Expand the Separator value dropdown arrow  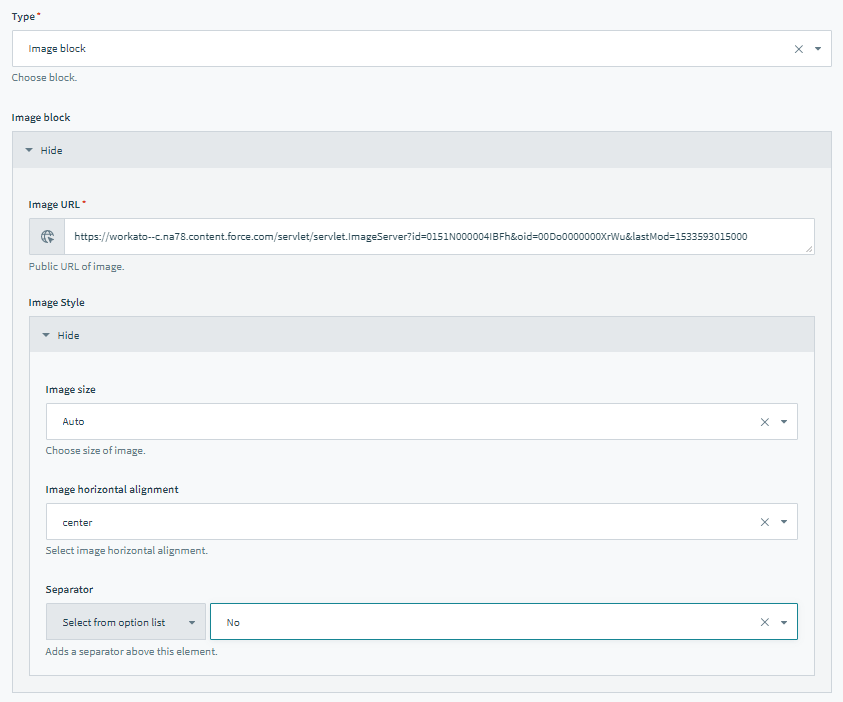[784, 622]
